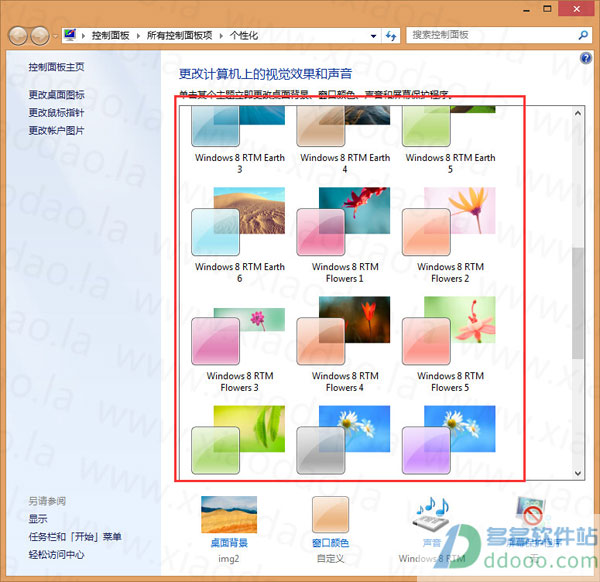Select the Windows 8 RTM Flowers 1 theme
This screenshot has width=600, height=582.
coord(345,235)
